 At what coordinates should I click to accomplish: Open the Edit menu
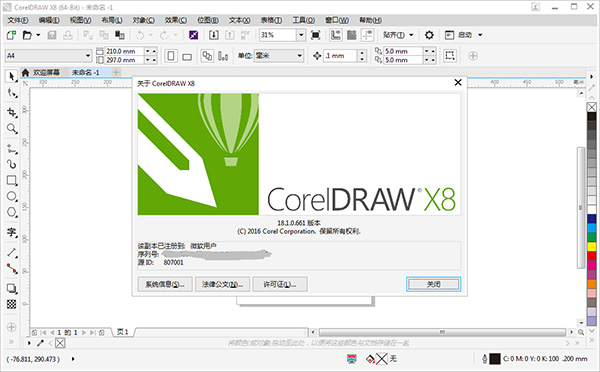(x=49, y=20)
